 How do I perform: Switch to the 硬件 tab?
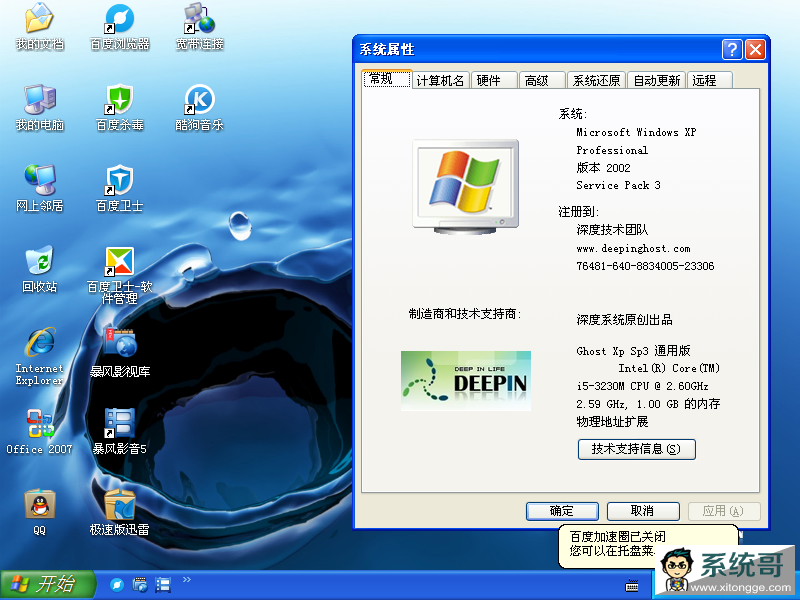click(x=493, y=81)
